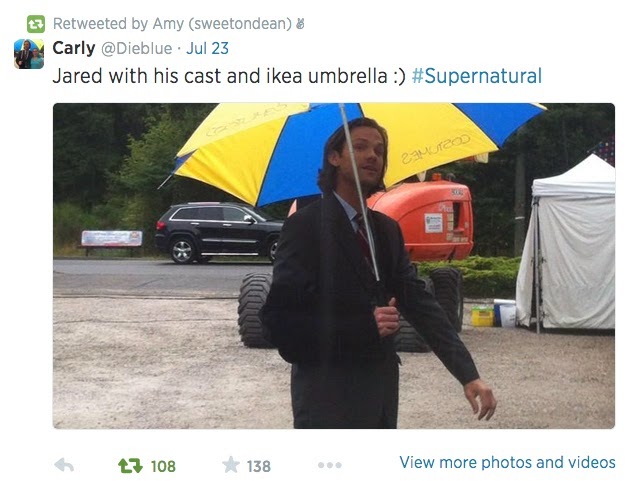
Task: Click the white tent in the photo
Action: tap(566, 246)
